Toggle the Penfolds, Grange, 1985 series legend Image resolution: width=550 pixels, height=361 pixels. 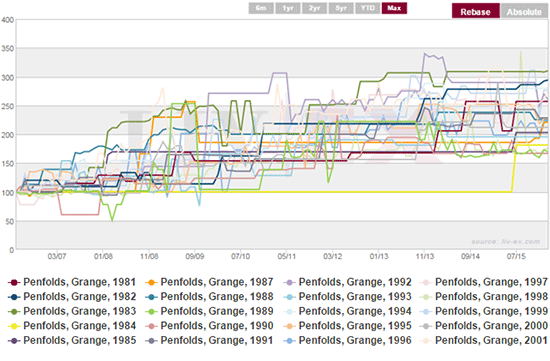(72, 340)
